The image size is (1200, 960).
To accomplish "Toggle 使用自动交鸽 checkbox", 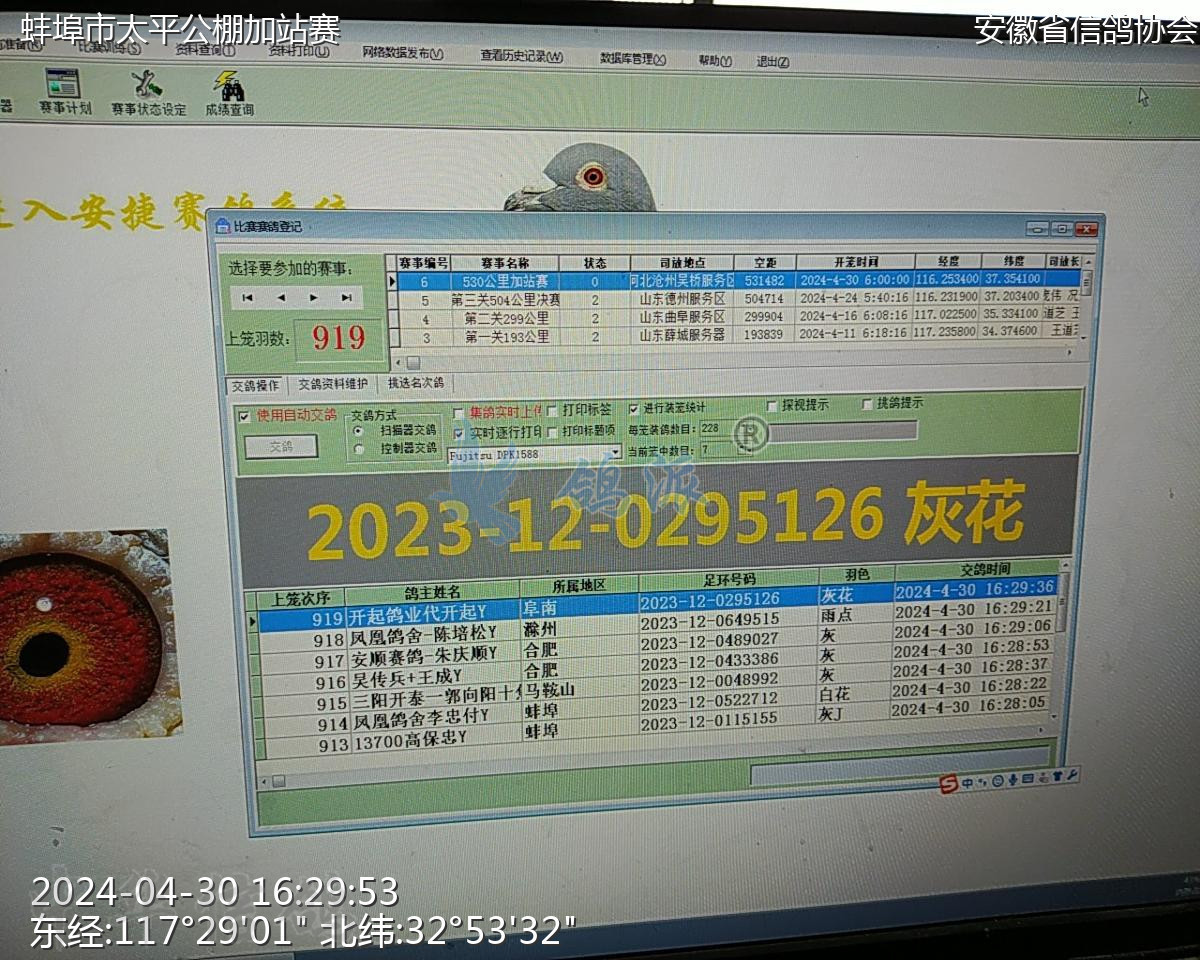I will [x=245, y=415].
